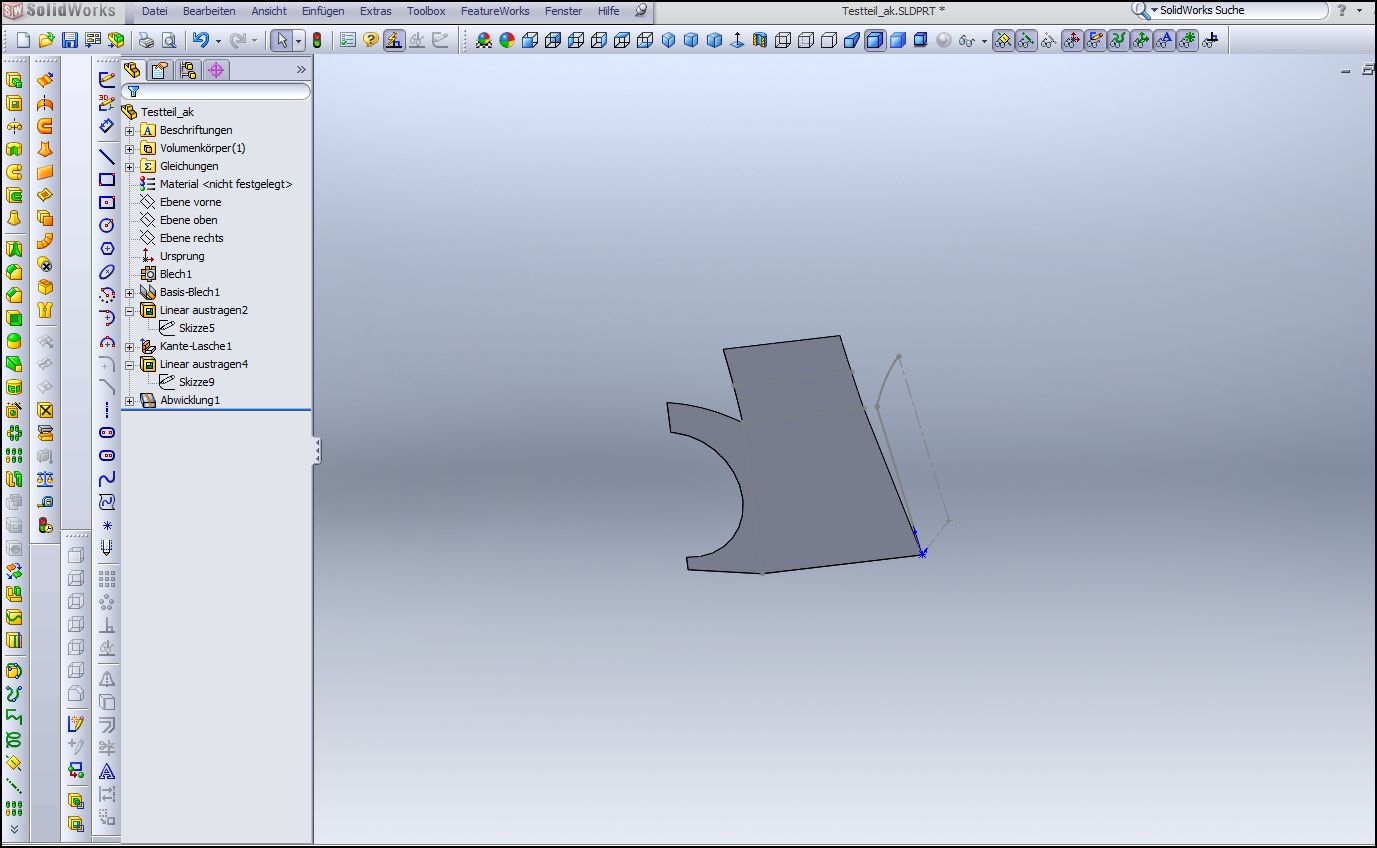Open the select tool dropdown arrow
The width and height of the screenshot is (1377, 848).
[x=299, y=41]
